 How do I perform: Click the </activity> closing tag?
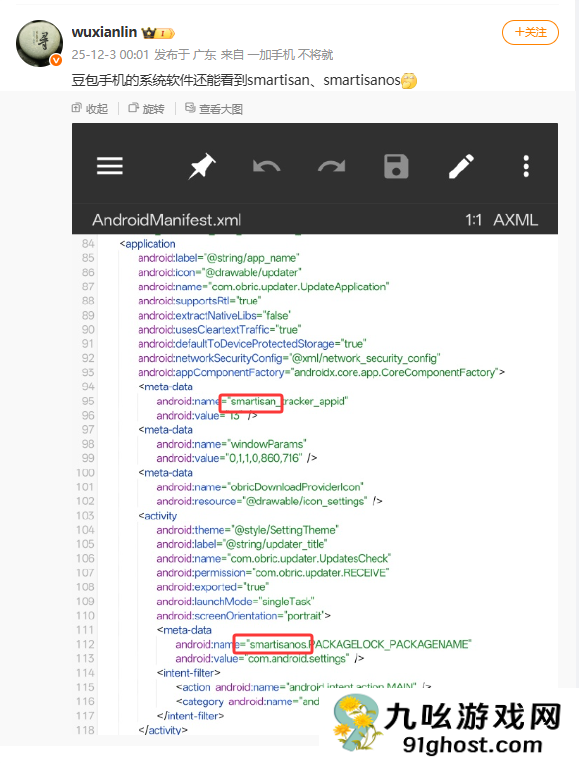pos(163,730)
